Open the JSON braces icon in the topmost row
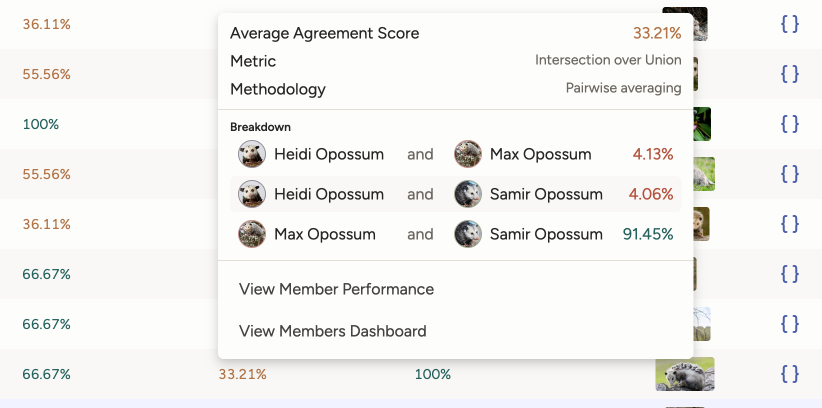Image resolution: width=822 pixels, height=408 pixels. [x=790, y=24]
